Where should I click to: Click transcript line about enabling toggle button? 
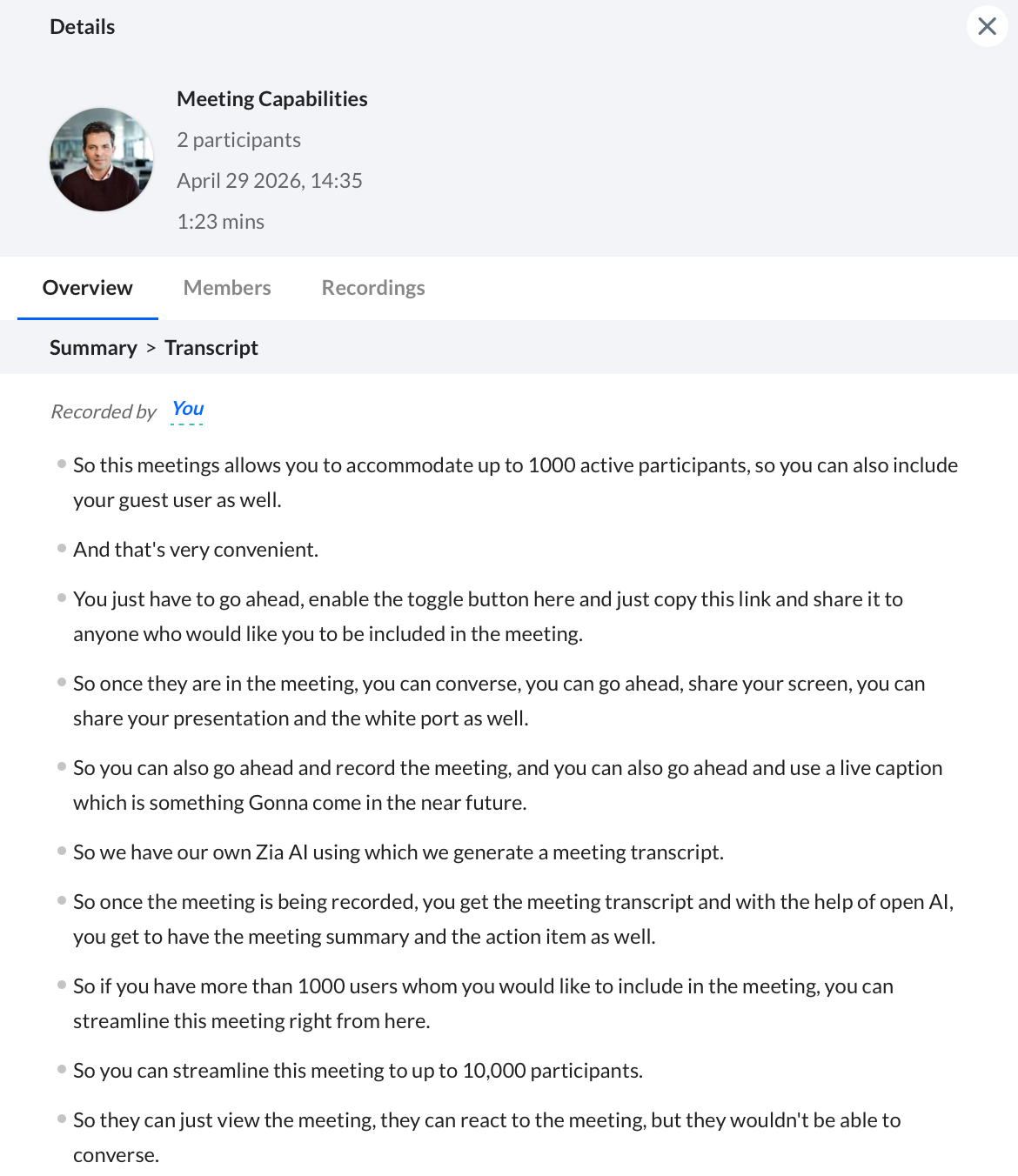[488, 617]
